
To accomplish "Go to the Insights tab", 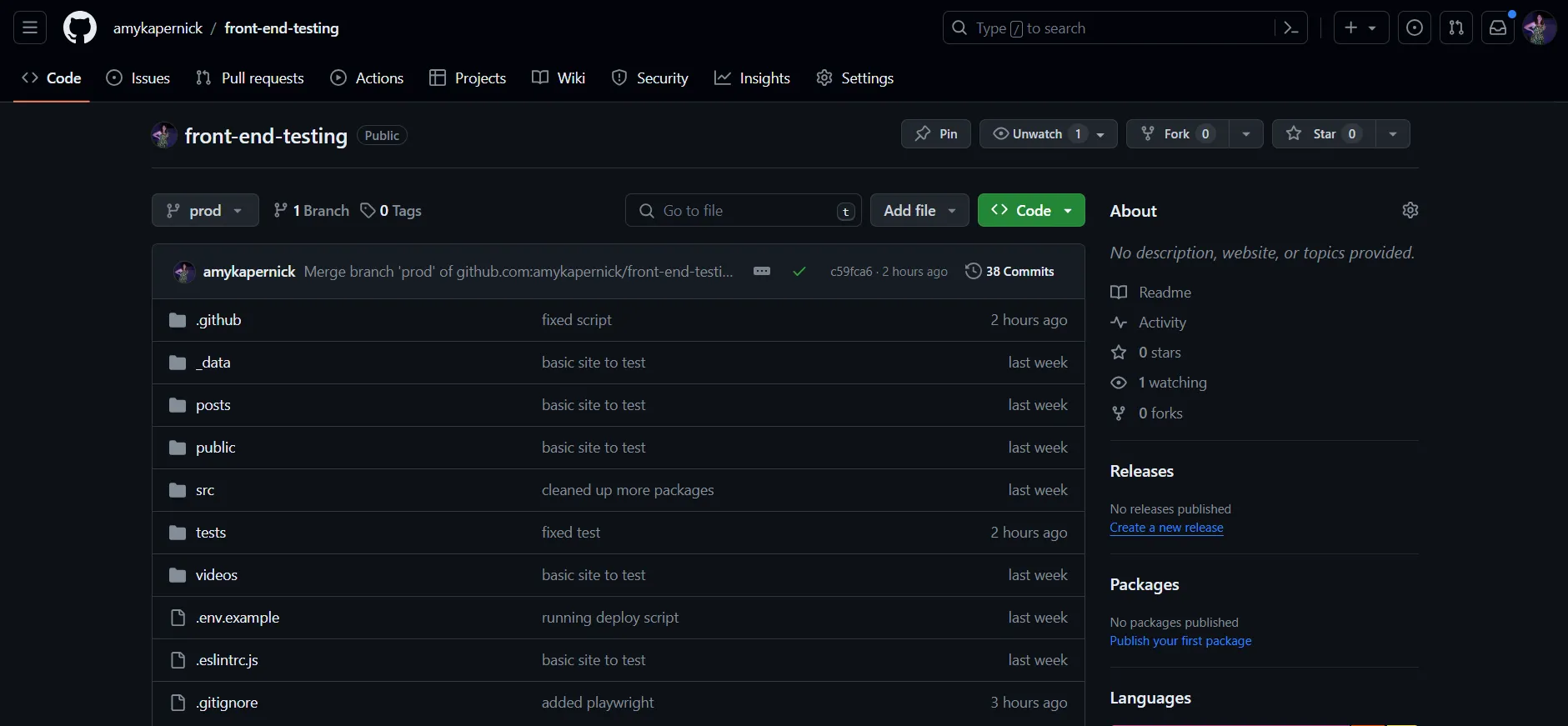I will 752,78.
